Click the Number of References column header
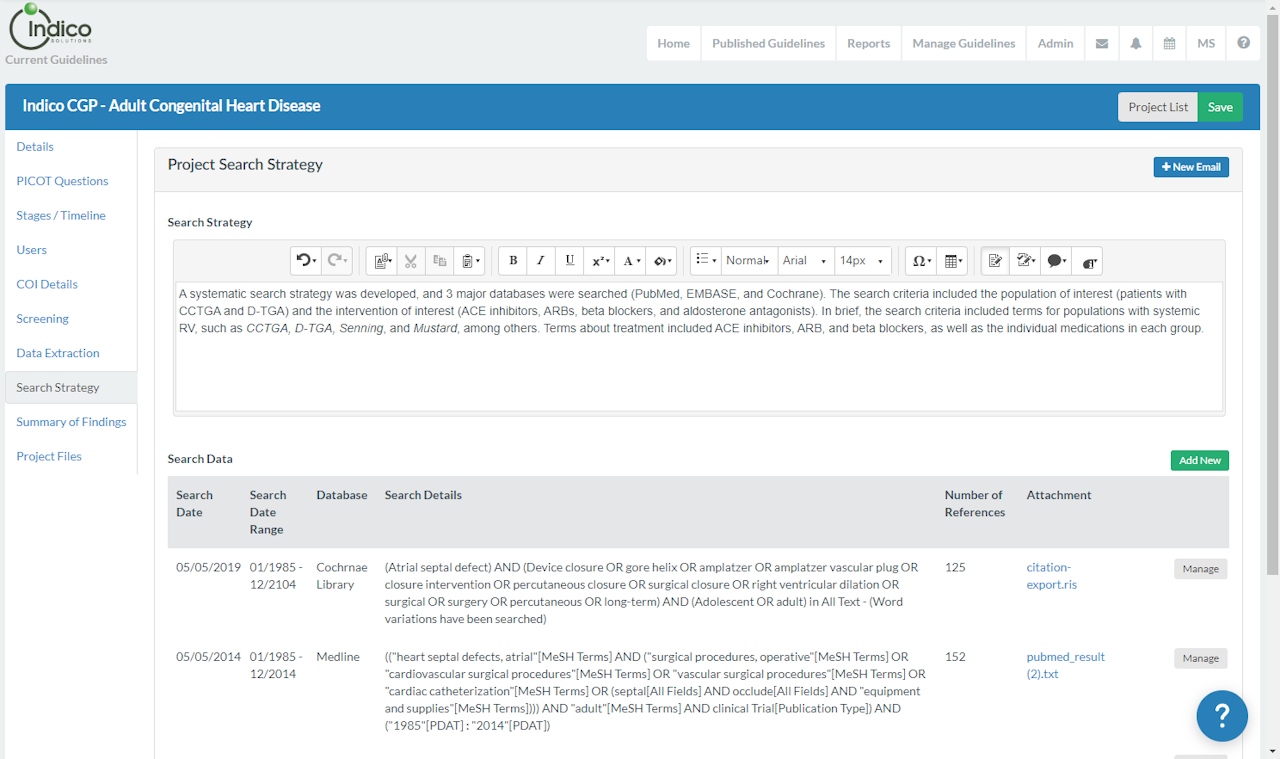The width and height of the screenshot is (1280, 759). [x=975, y=504]
